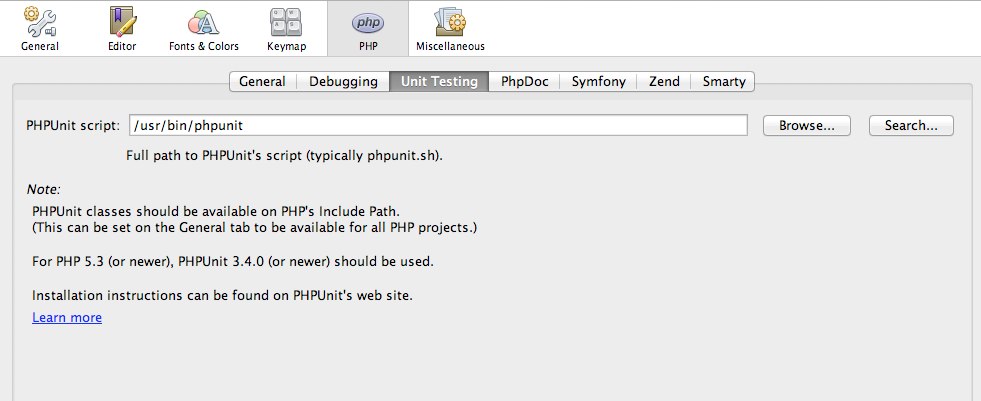
Task: Click the 'PHPUnit script:' label
Action: click(73, 126)
